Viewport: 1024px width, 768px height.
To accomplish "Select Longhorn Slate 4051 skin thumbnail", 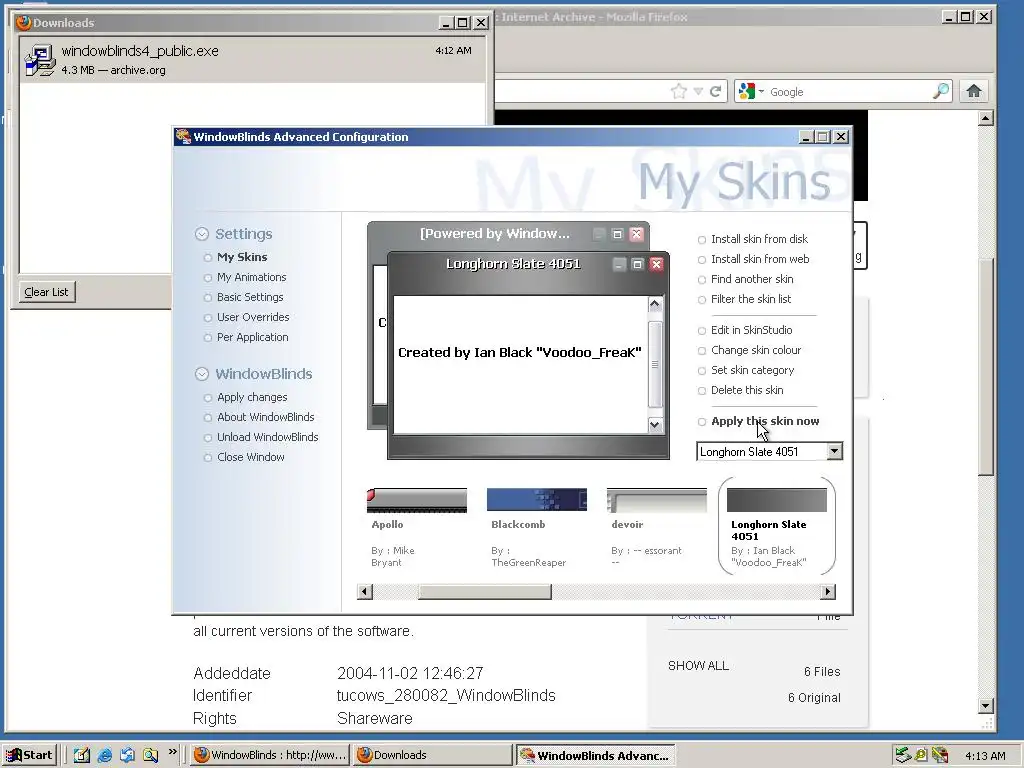I will coord(776,500).
